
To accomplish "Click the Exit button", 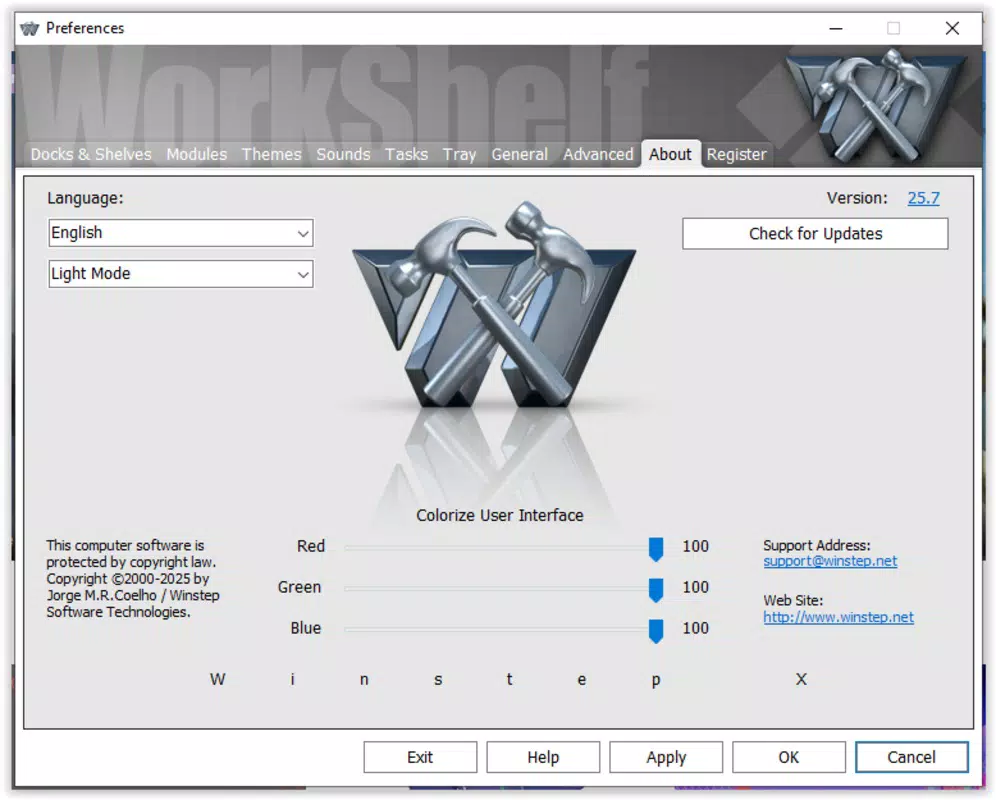I will [x=420, y=757].
